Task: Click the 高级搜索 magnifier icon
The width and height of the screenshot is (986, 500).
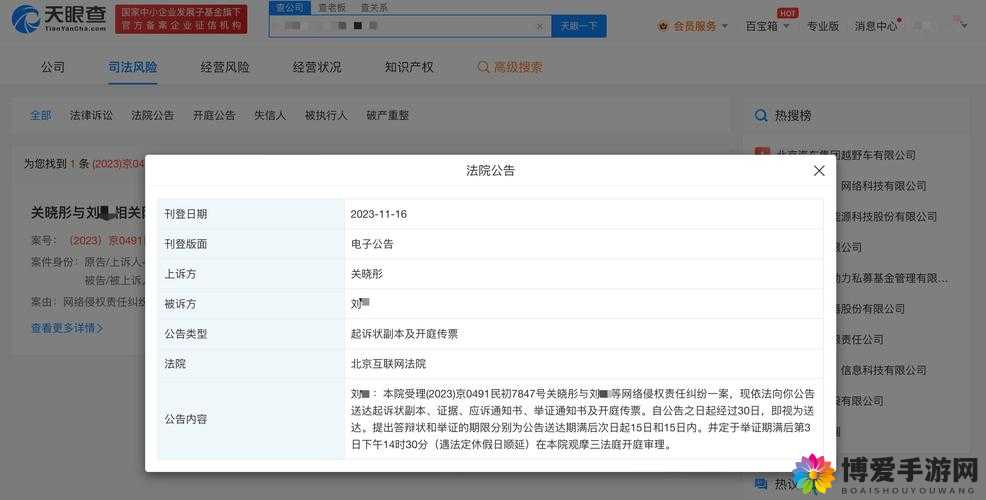Action: pos(483,67)
